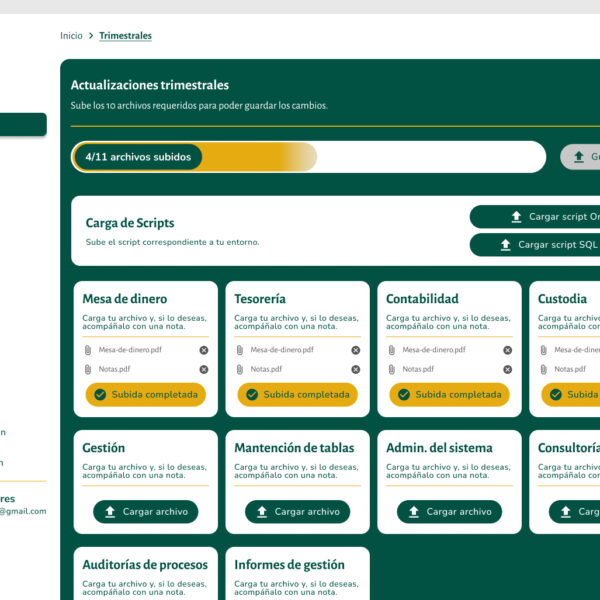600x600 pixels.
Task: Remove Mesa-de-dinero.pdf in Mesa de dinero card
Action: coord(204,350)
